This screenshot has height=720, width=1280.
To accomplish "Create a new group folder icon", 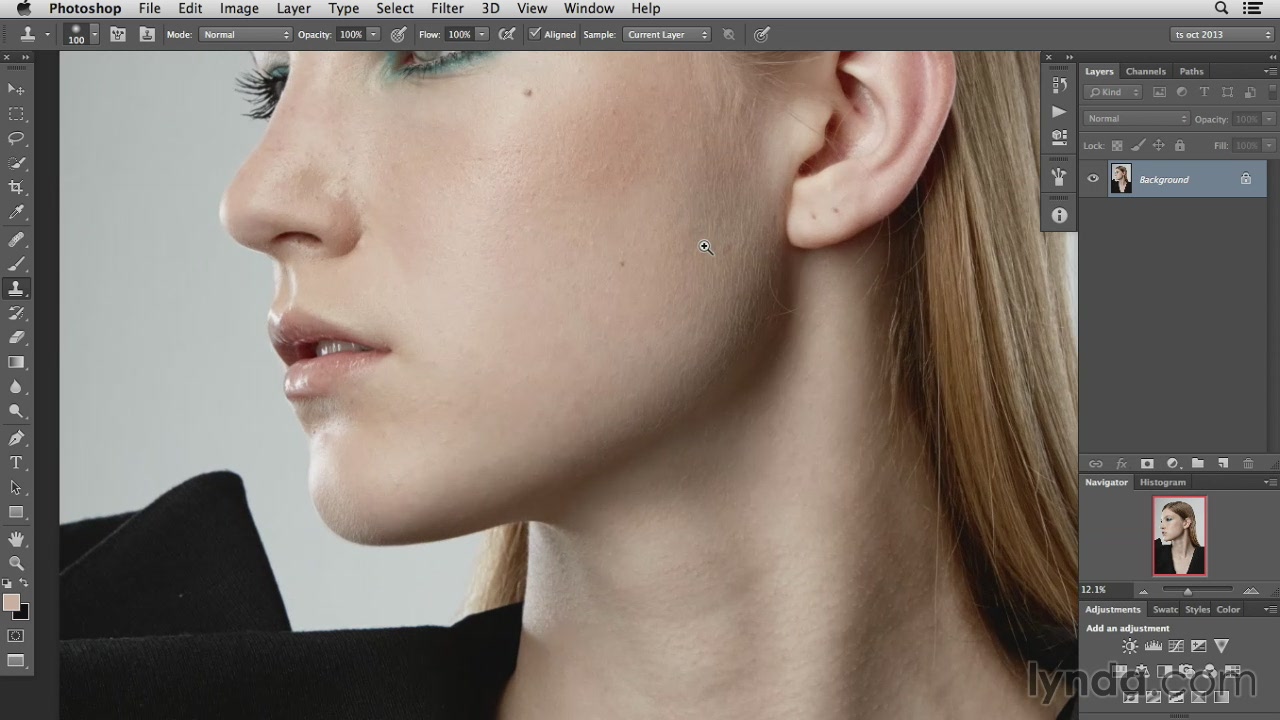I will click(x=1198, y=464).
